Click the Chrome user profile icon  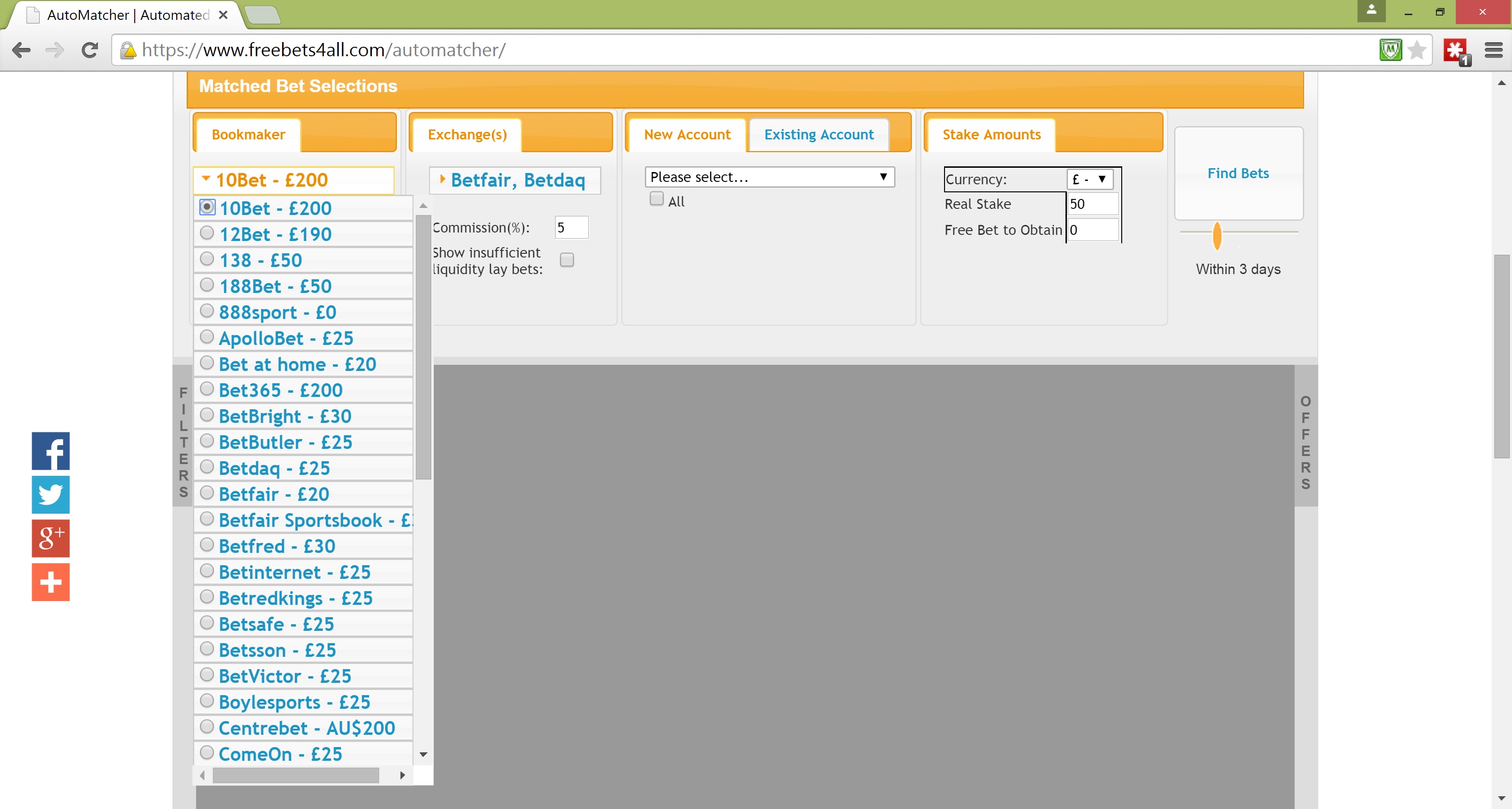pos(1371,10)
